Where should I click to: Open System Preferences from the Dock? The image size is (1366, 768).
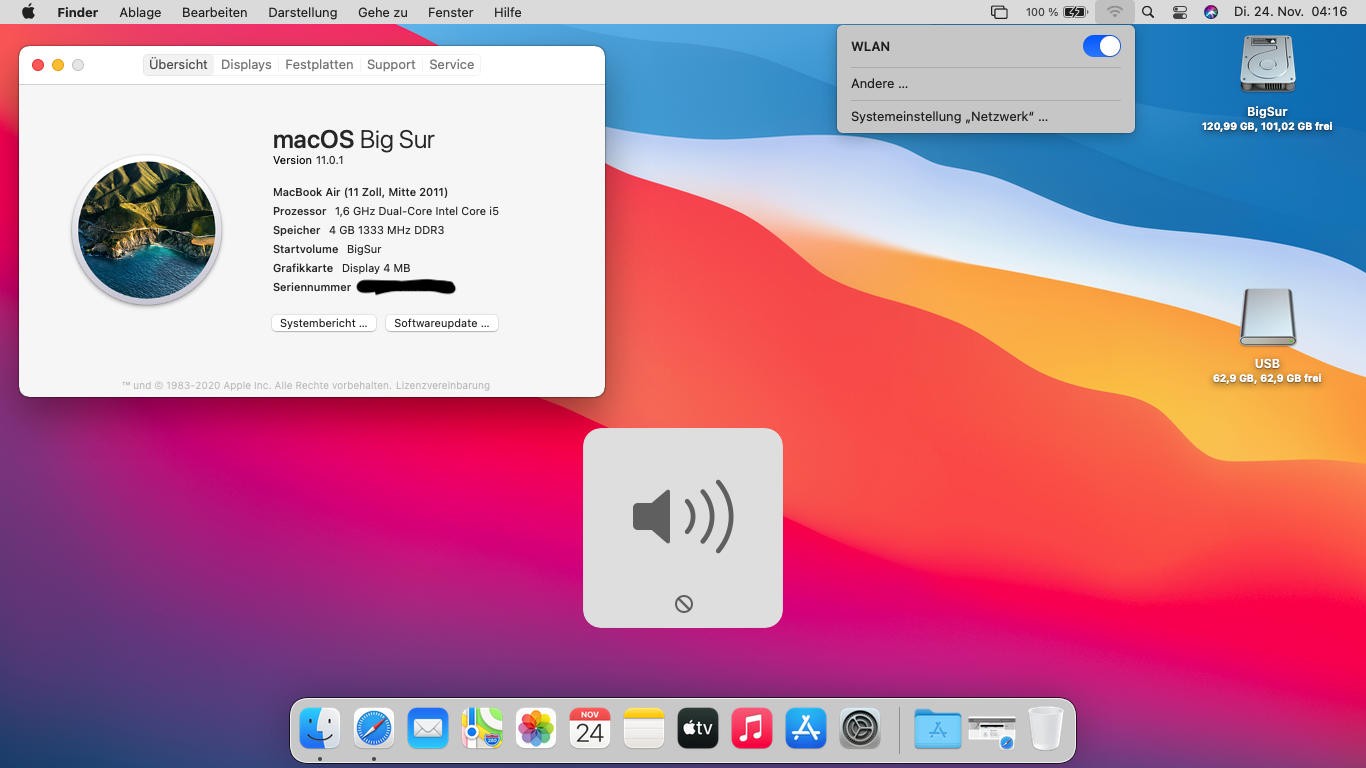pos(860,728)
